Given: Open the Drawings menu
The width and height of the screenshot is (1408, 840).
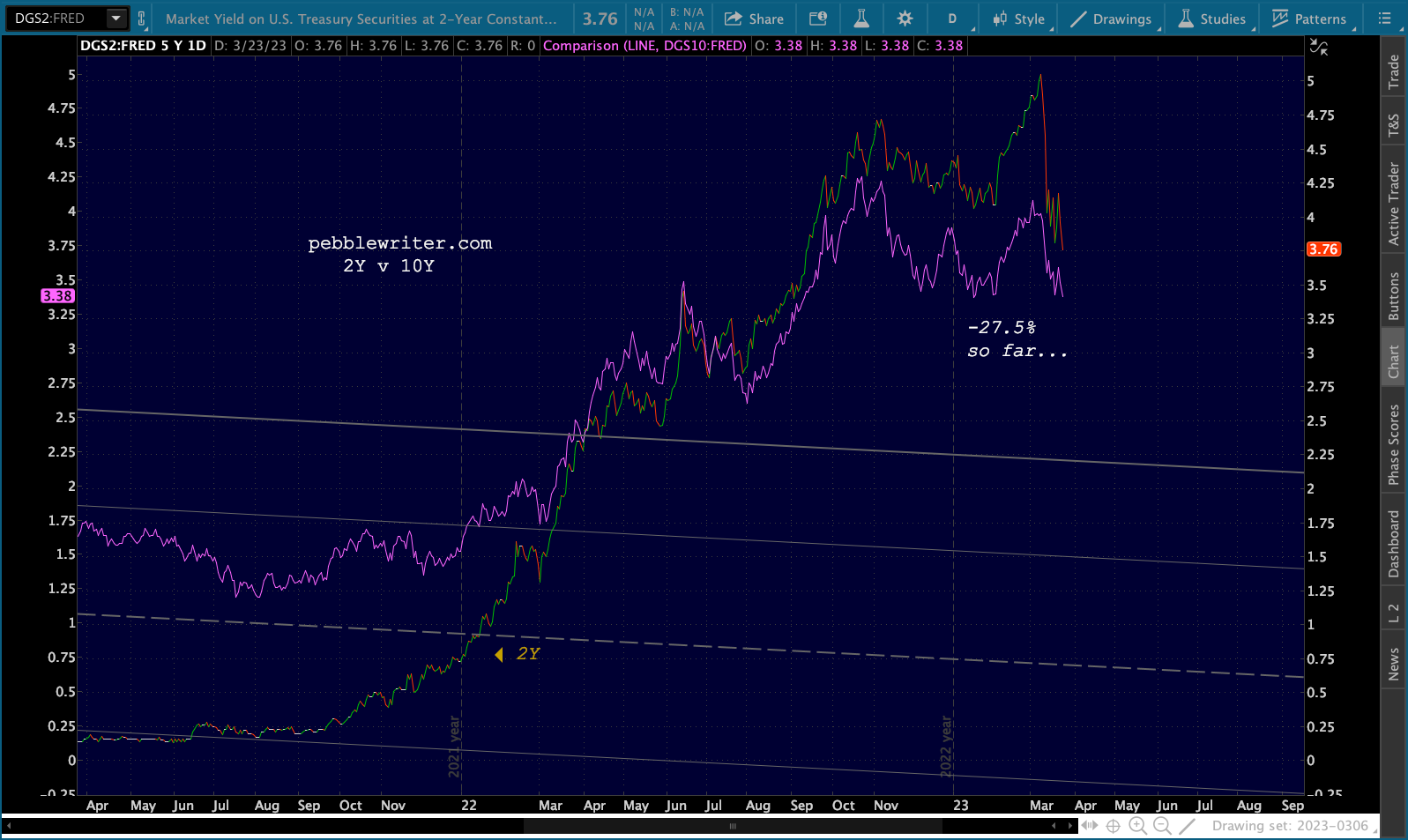Looking at the screenshot, I should tap(1111, 19).
